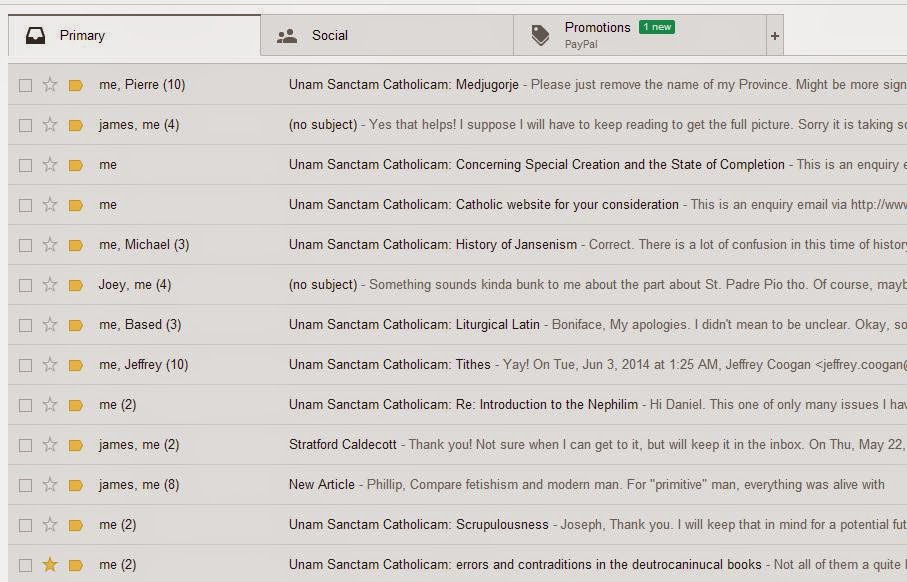Select the Medjugorje email checkbox
This screenshot has width=907, height=582.
coord(25,85)
